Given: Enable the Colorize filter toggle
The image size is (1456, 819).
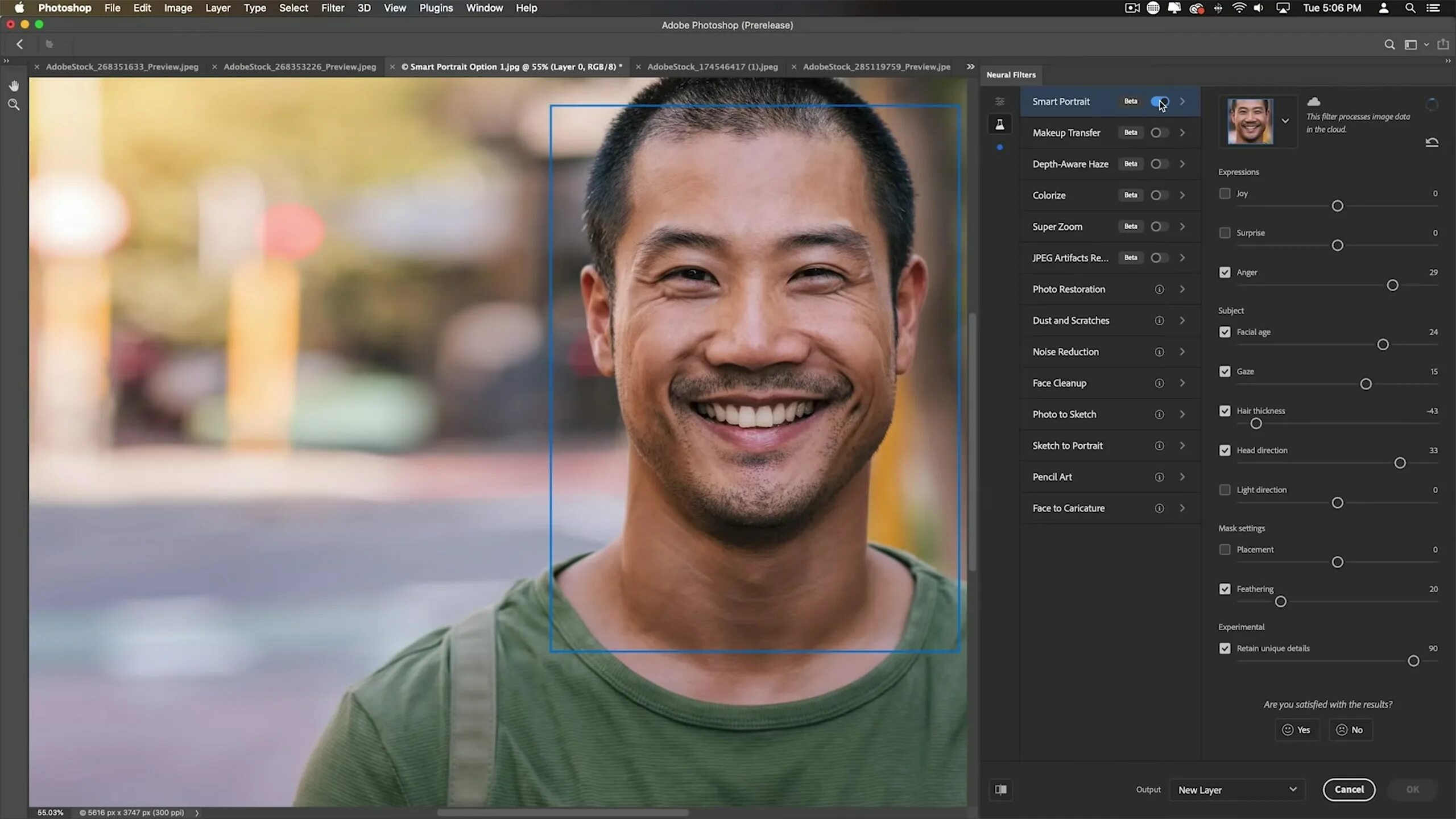Looking at the screenshot, I should coord(1159,195).
